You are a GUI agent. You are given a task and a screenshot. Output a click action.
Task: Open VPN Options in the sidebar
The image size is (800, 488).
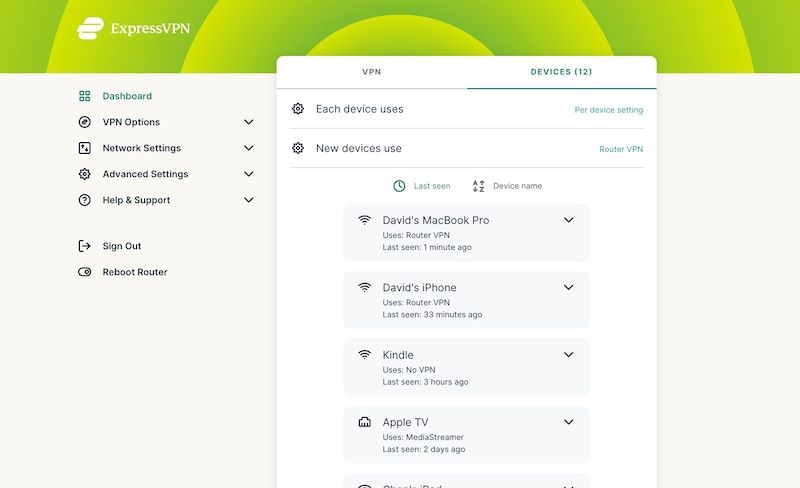click(x=131, y=122)
